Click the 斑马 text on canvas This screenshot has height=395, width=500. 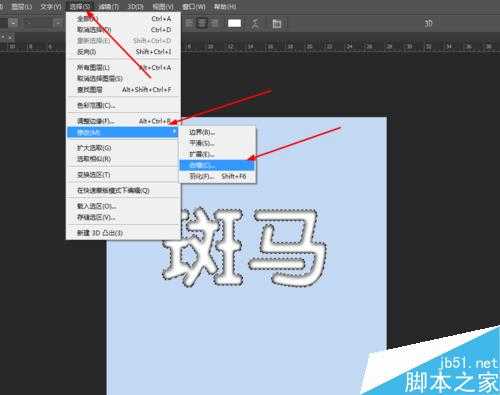(x=244, y=247)
